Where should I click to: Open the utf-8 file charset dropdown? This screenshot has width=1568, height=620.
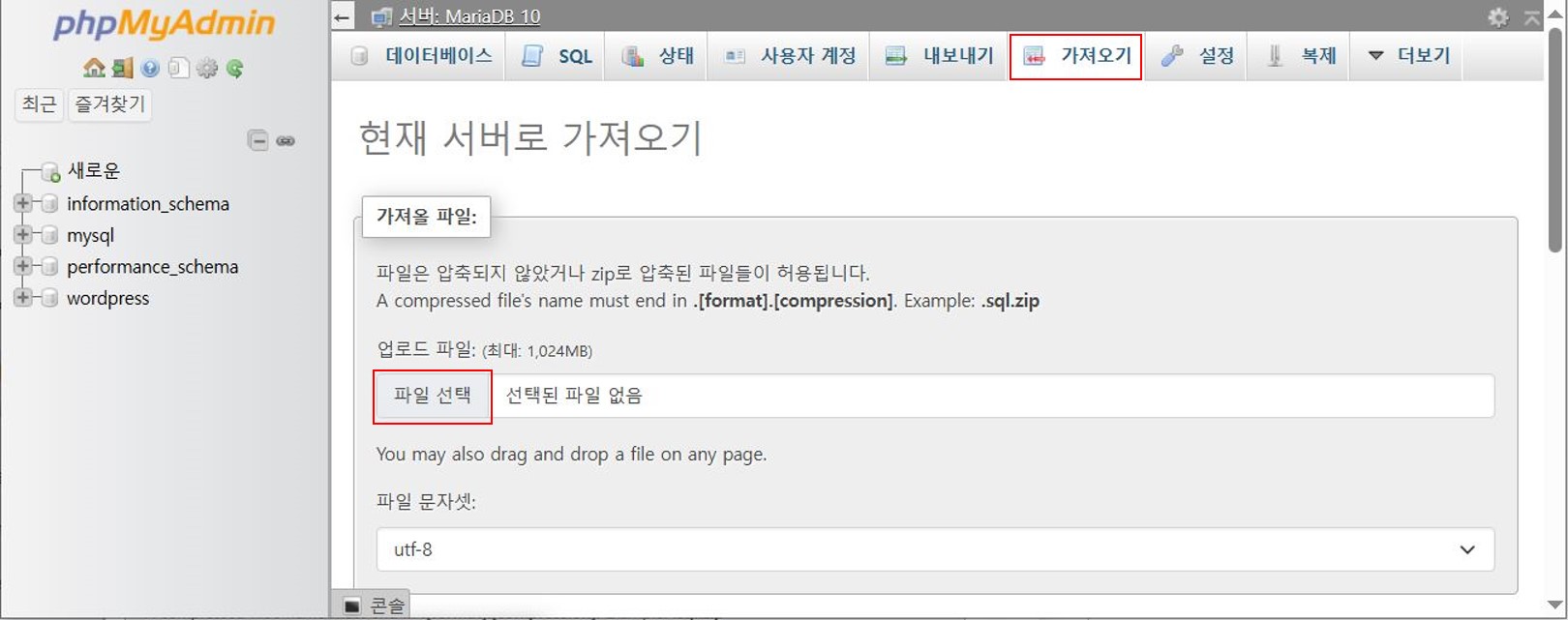click(x=935, y=549)
